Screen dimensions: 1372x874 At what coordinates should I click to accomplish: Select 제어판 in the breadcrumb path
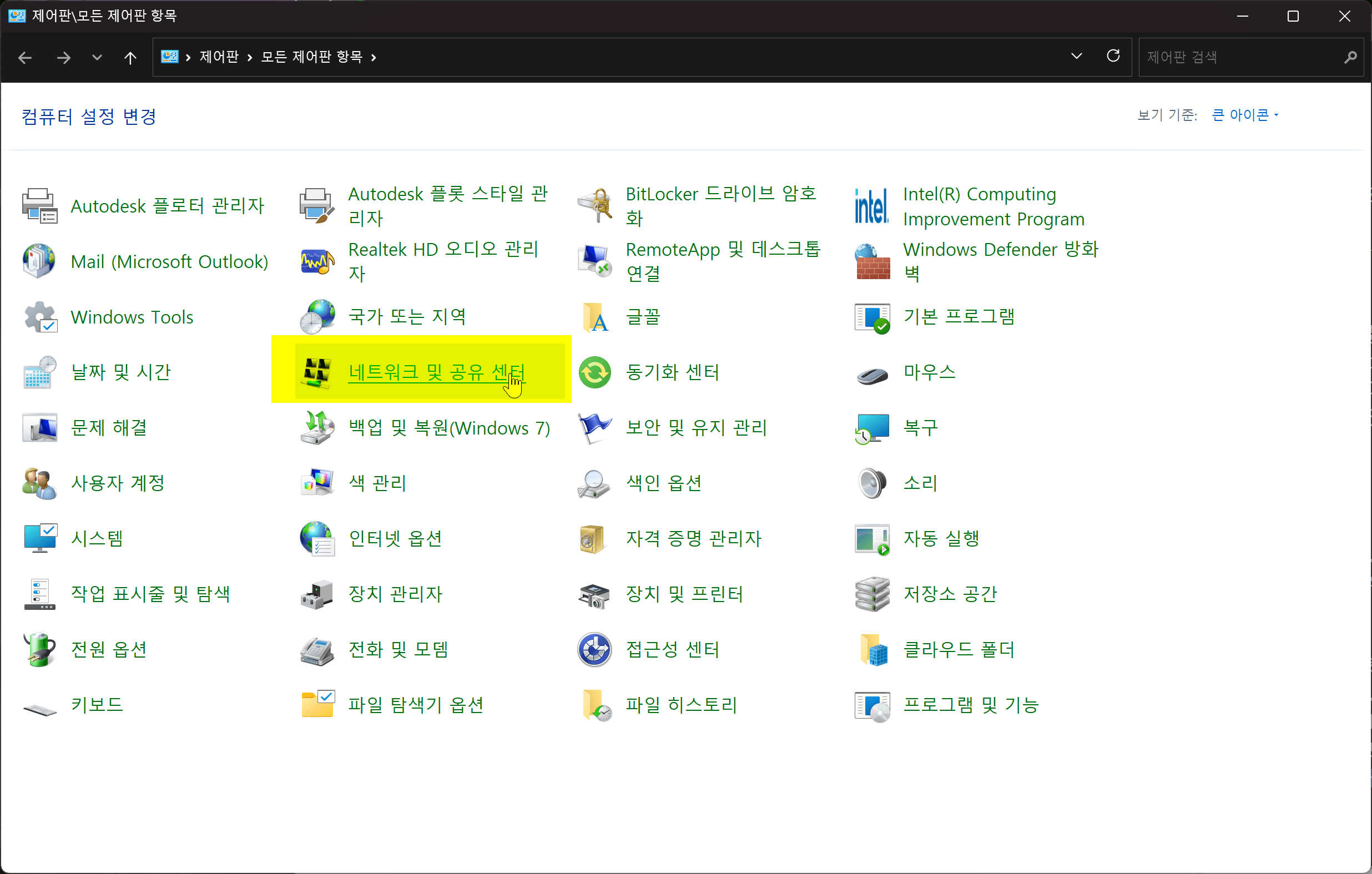click(x=219, y=57)
